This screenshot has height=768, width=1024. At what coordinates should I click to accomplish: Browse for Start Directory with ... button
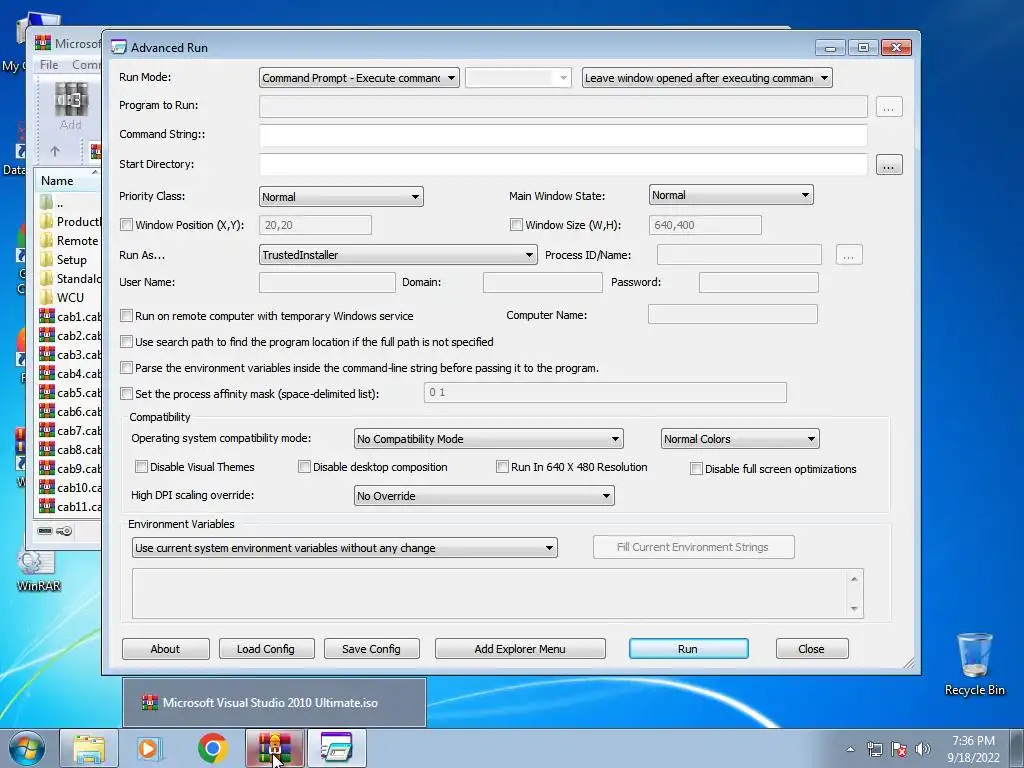coord(889,165)
